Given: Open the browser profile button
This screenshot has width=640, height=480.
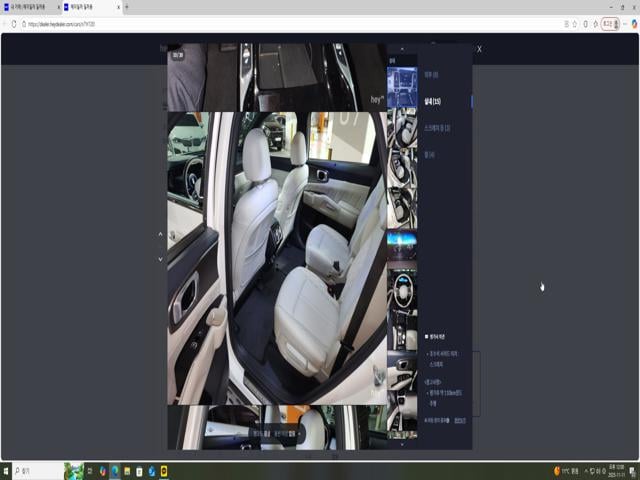Looking at the screenshot, I should pyautogui.click(x=608, y=24).
